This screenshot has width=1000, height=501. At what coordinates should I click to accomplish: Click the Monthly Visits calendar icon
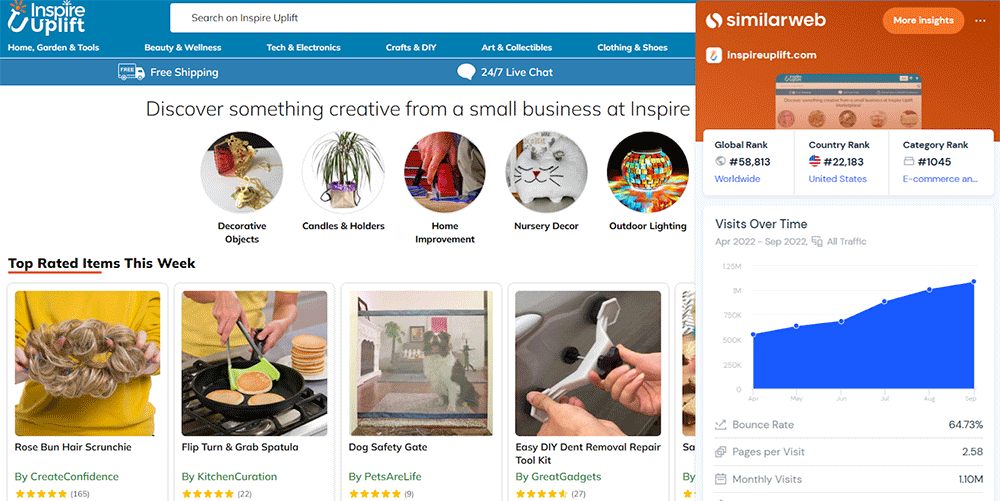coord(721,479)
